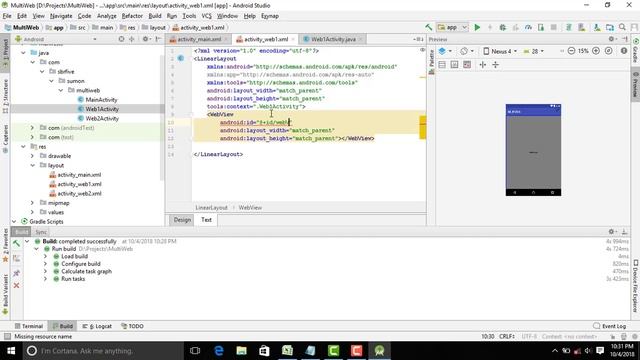This screenshot has width=640, height=360.
Task: Click the phone layout preview thumbnail
Action: [533, 150]
